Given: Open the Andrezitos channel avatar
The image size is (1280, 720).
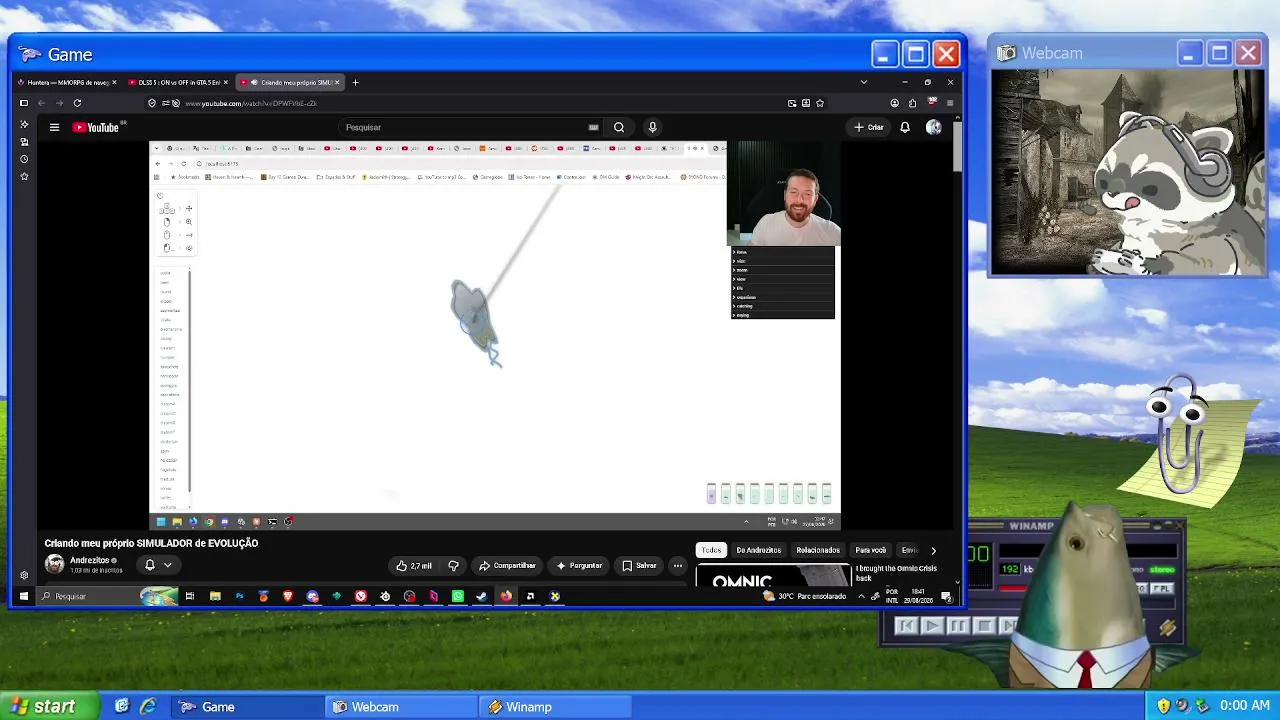Looking at the screenshot, I should click(54, 565).
